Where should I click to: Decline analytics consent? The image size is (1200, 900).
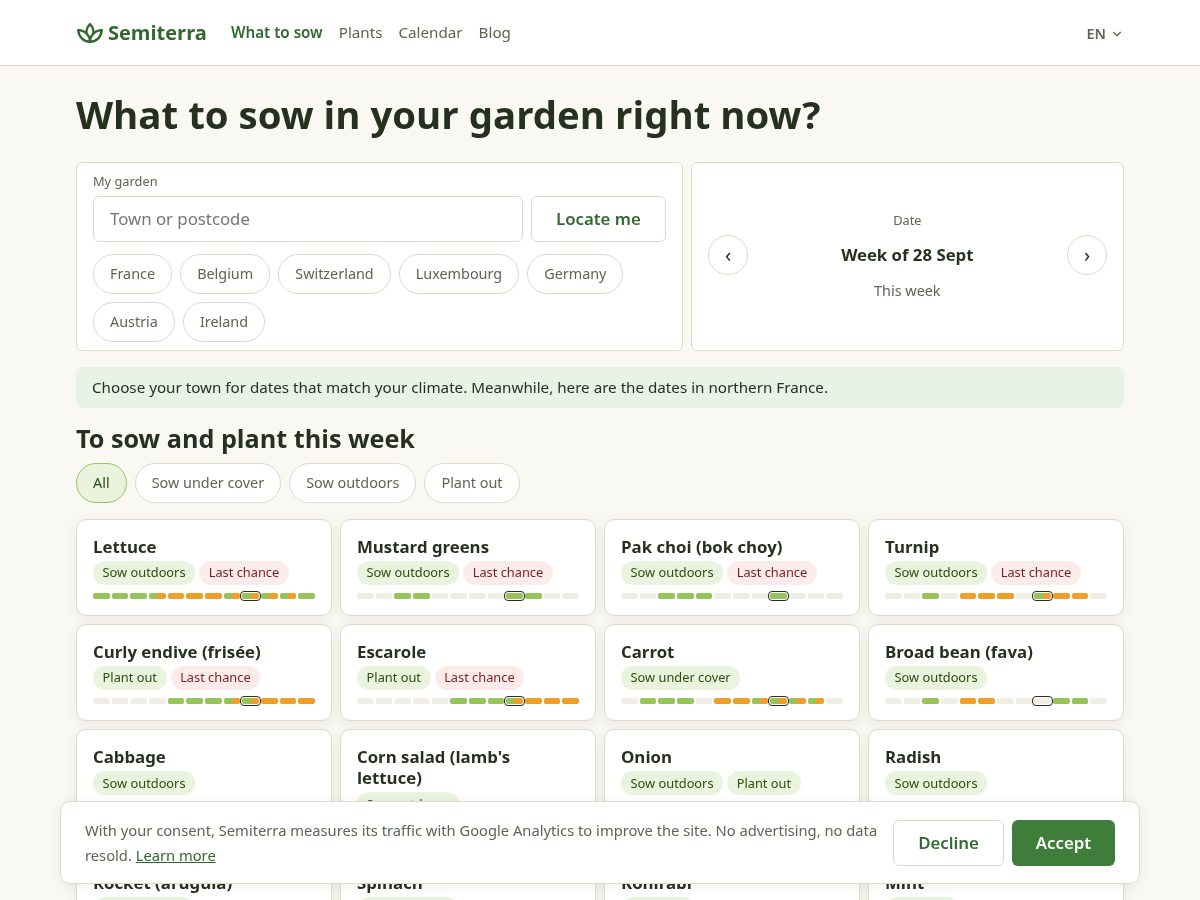pyautogui.click(x=948, y=843)
